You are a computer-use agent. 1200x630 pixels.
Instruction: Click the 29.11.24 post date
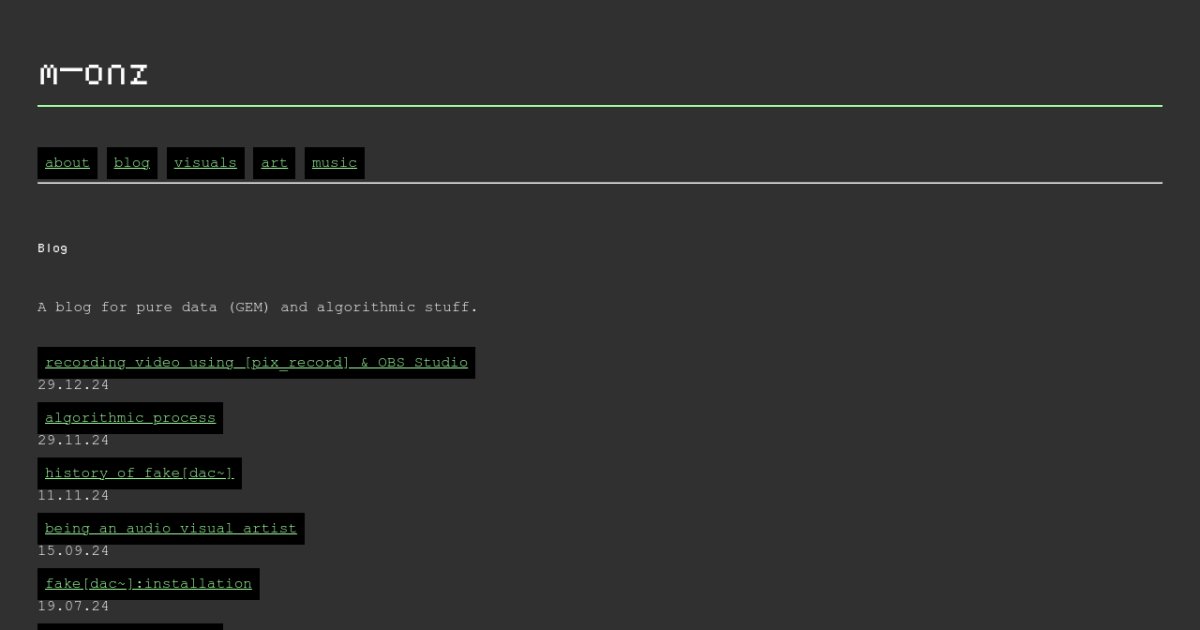point(73,440)
